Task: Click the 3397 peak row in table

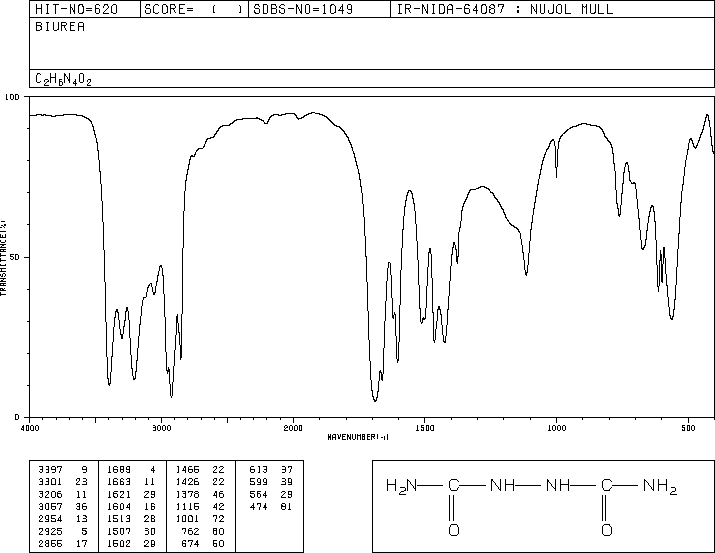Action: tap(63, 469)
